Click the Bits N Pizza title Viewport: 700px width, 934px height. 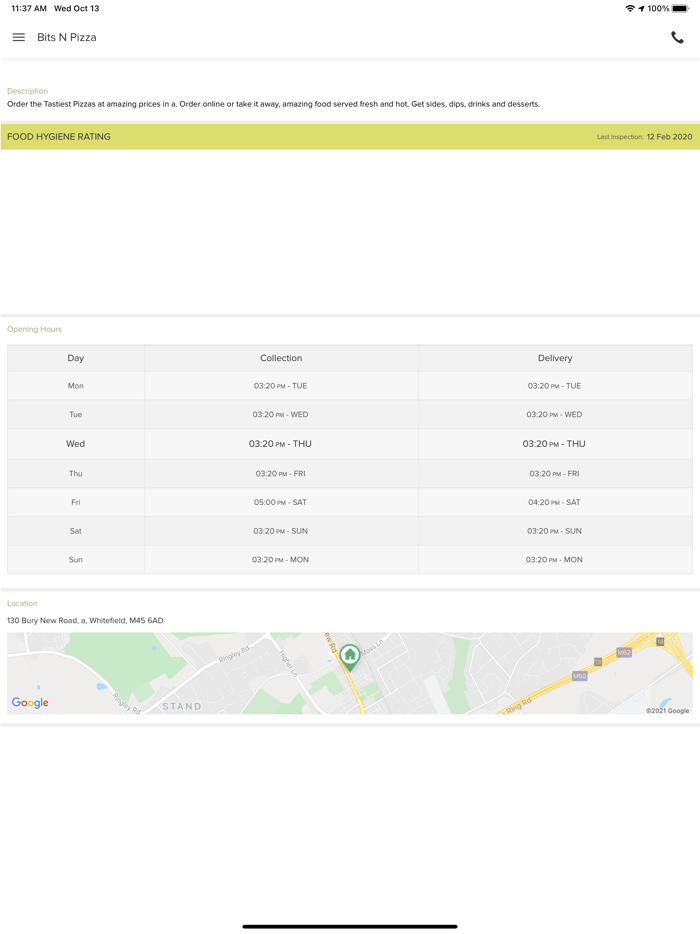pos(67,37)
